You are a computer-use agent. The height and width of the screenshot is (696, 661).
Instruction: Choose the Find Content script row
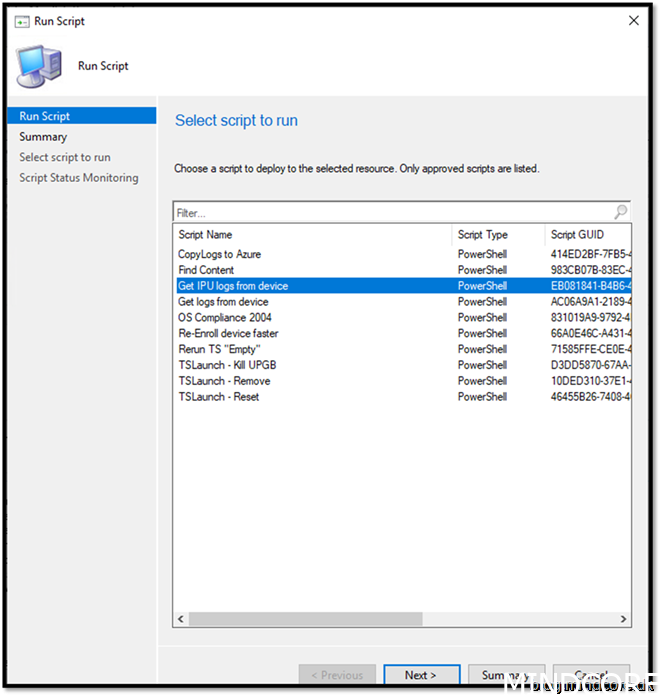pyautogui.click(x=206, y=270)
